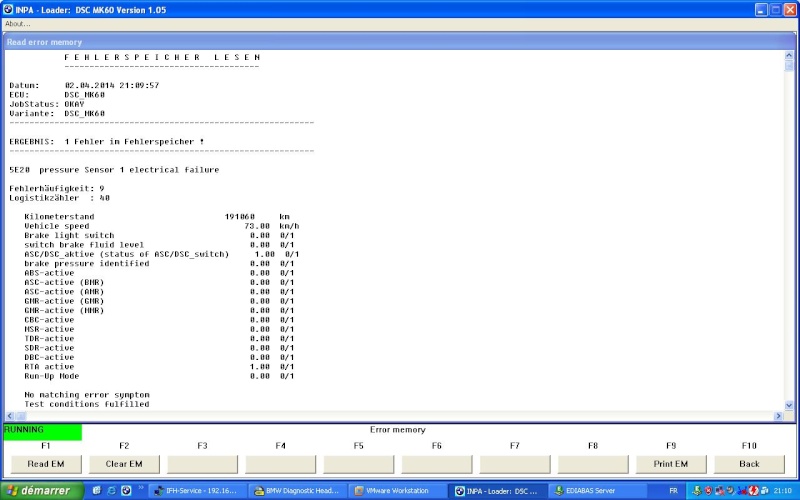Screen dimensions: 800x500
Task: Click the Run-Up Mode row
Action: point(159,376)
